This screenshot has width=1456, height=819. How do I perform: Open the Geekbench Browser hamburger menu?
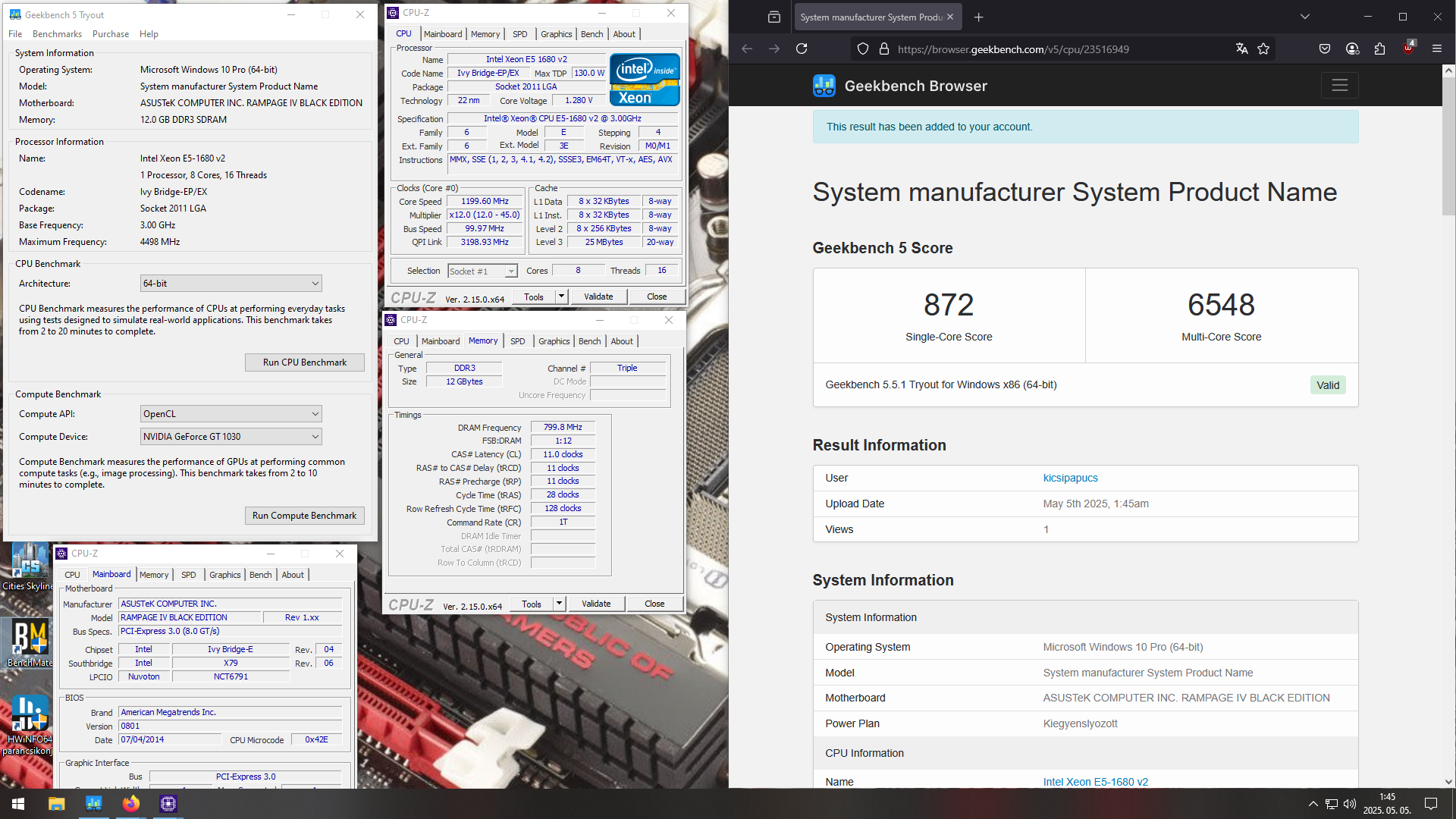[1339, 86]
